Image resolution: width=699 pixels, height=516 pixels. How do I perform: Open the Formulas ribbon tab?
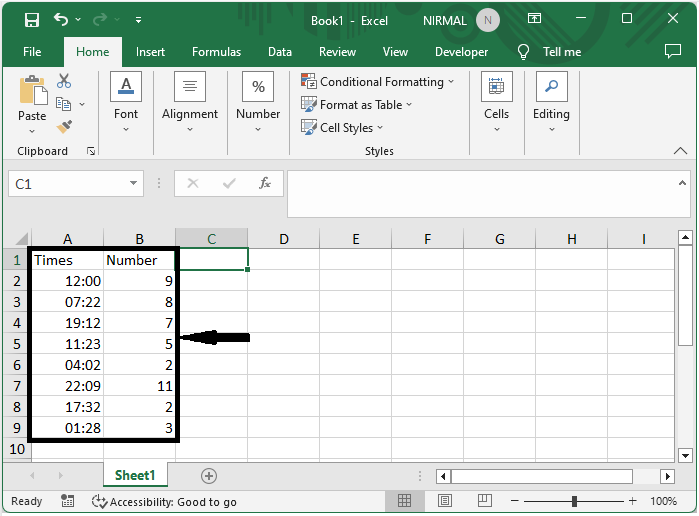pos(216,52)
